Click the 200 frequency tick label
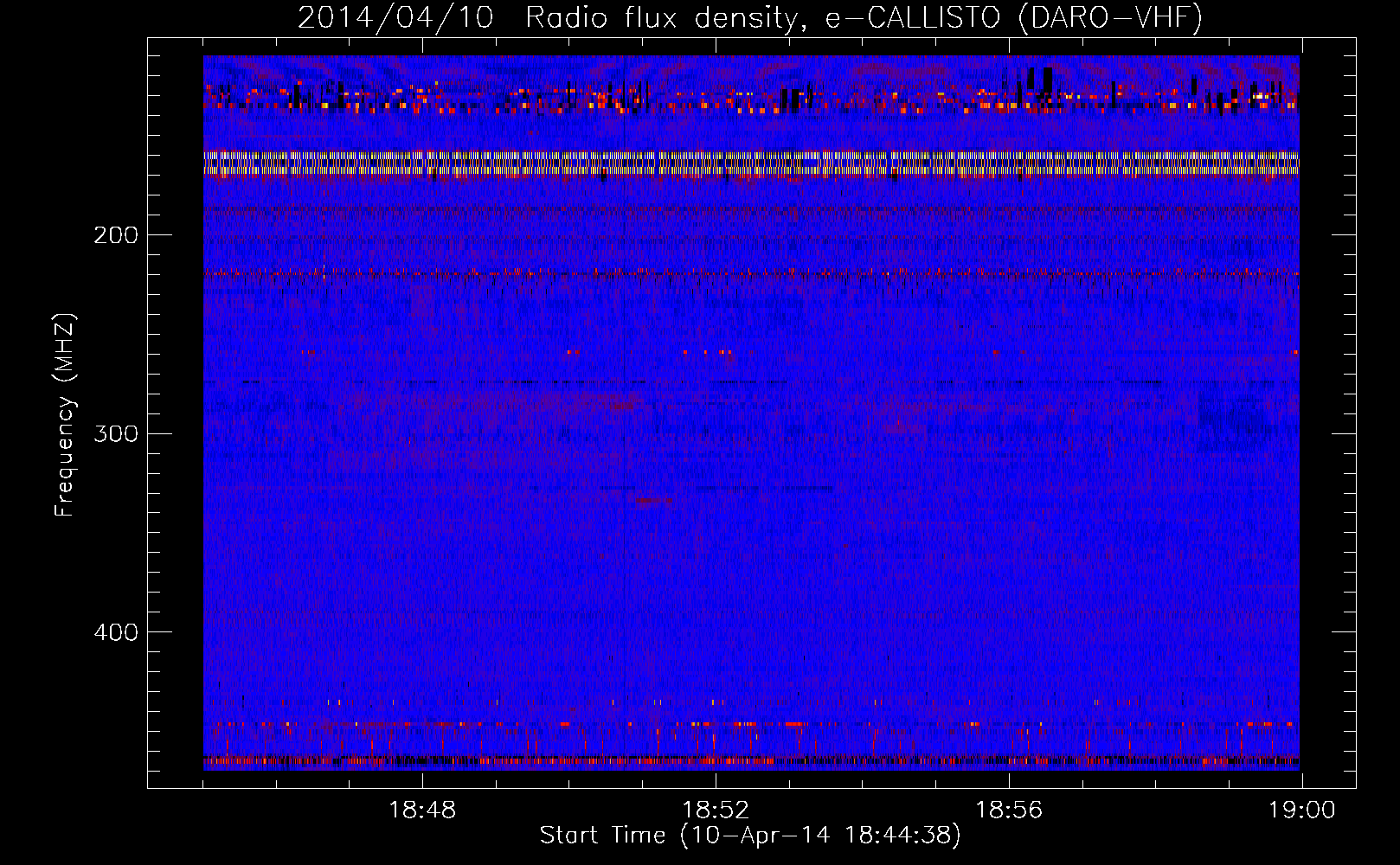This screenshot has width=1400, height=865. (116, 235)
